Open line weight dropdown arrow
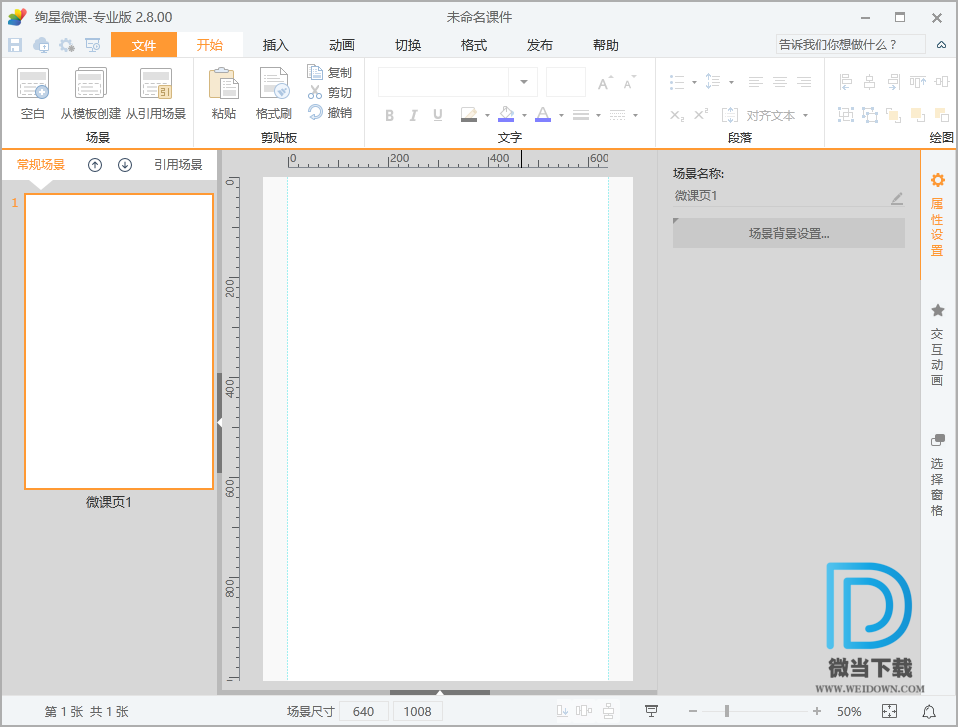This screenshot has height=727, width=958. [x=598, y=115]
